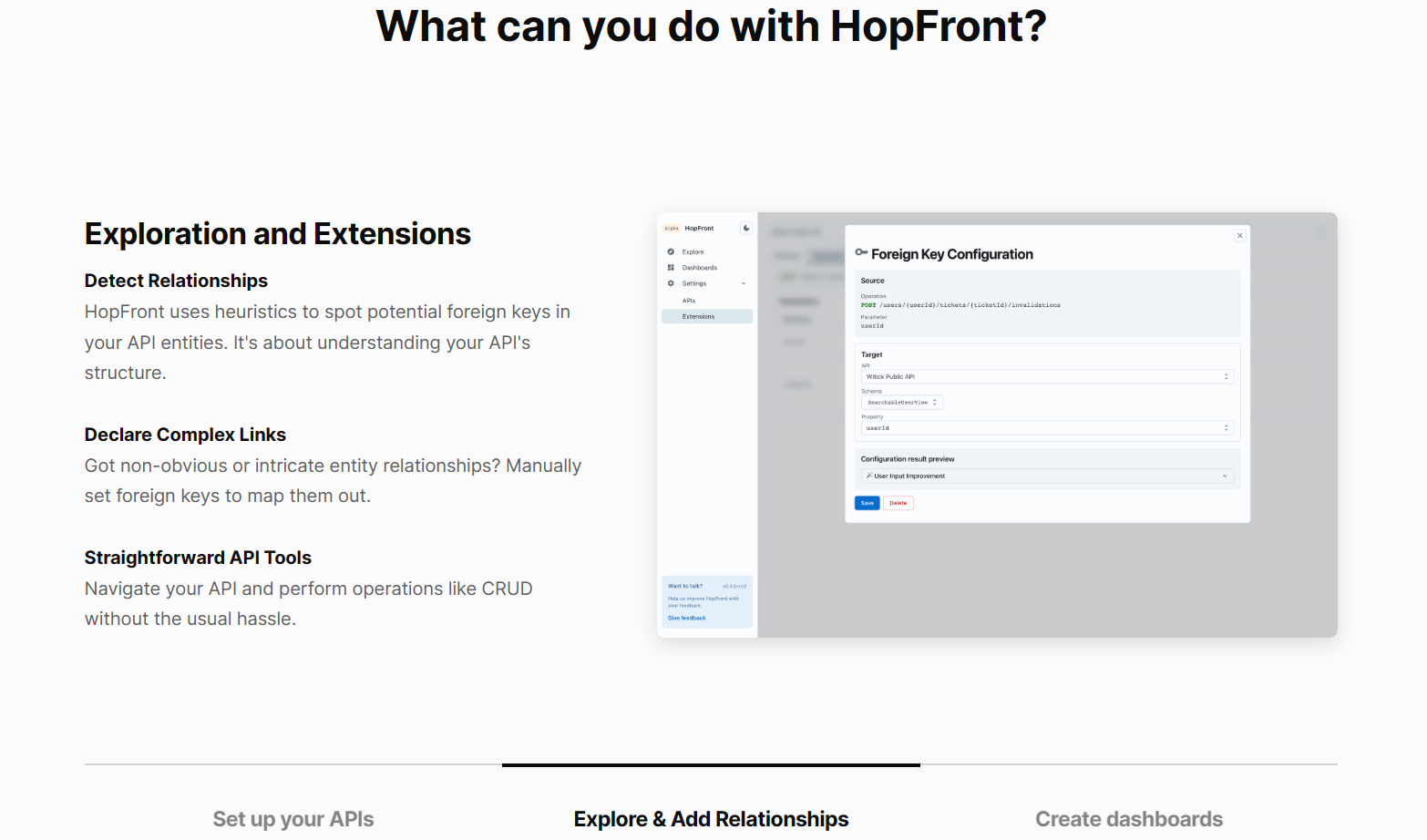Click the Give feedback link
The height and width of the screenshot is (840, 1427).
pos(686,618)
